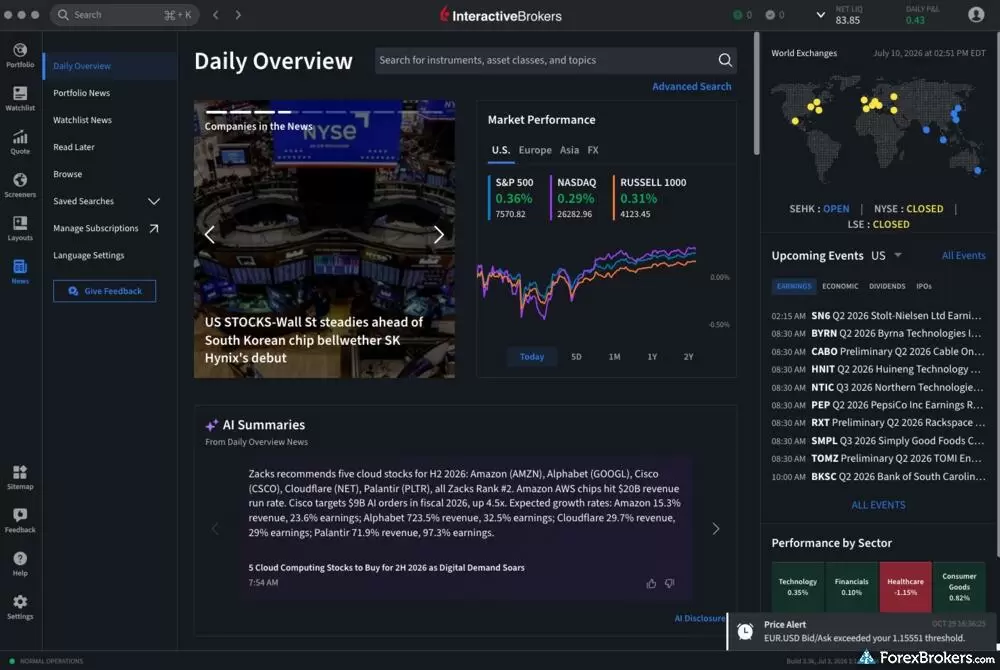Open the 5 Cloud Computing Stocks article

click(x=386, y=567)
